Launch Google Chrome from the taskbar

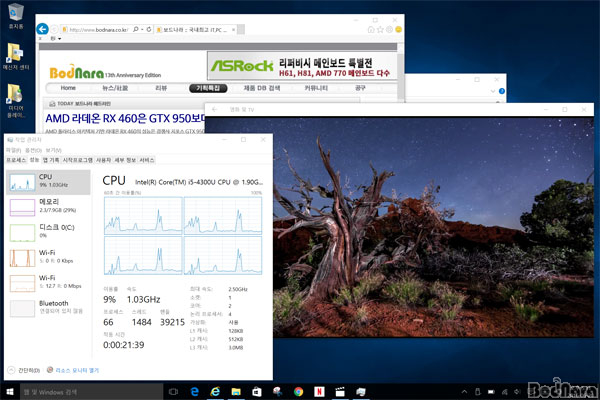pyautogui.click(x=298, y=392)
